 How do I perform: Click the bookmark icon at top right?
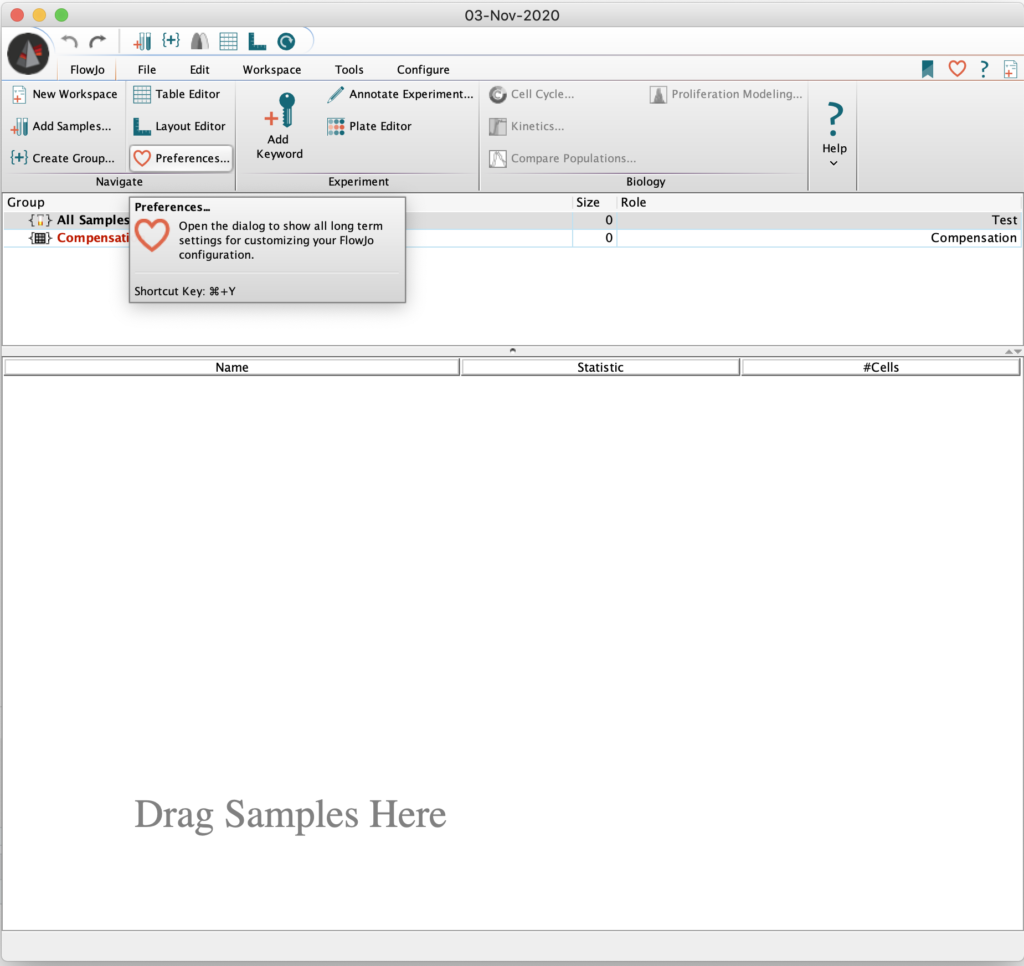pos(927,69)
